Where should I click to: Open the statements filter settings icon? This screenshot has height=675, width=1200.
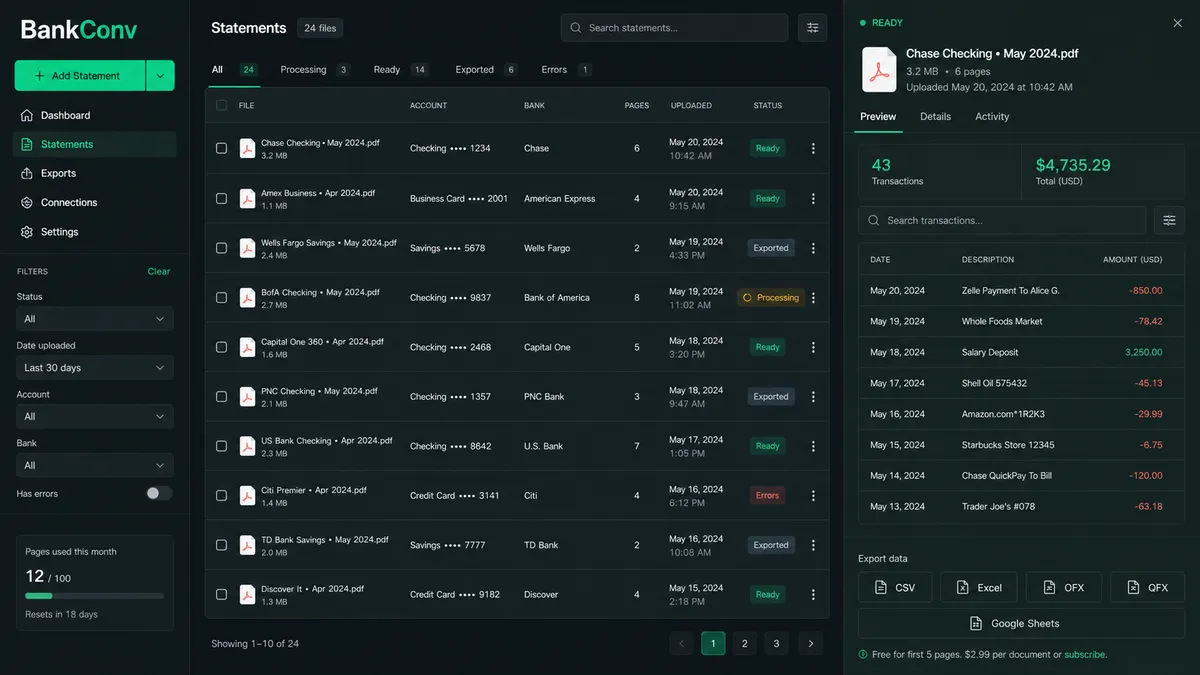pyautogui.click(x=812, y=28)
